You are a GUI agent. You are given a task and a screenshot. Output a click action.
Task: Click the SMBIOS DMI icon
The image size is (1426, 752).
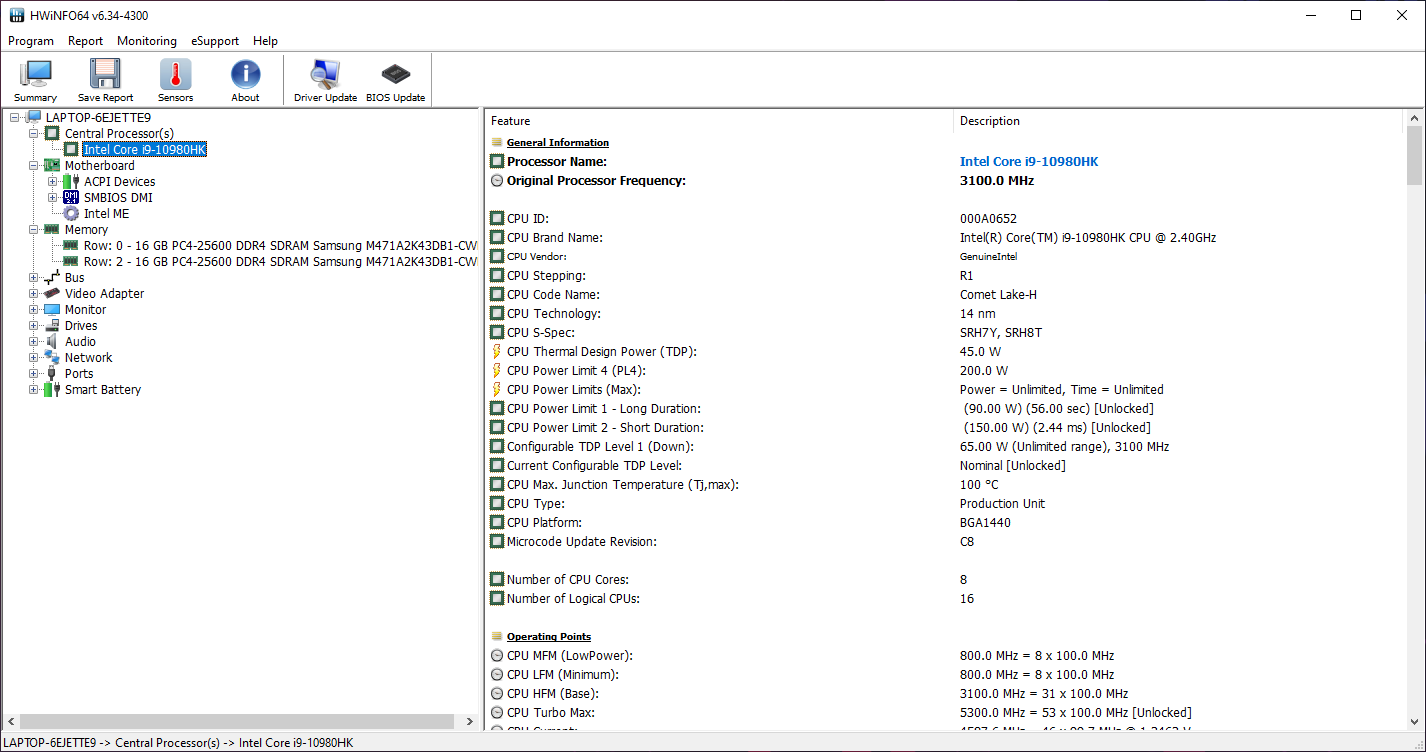71,198
